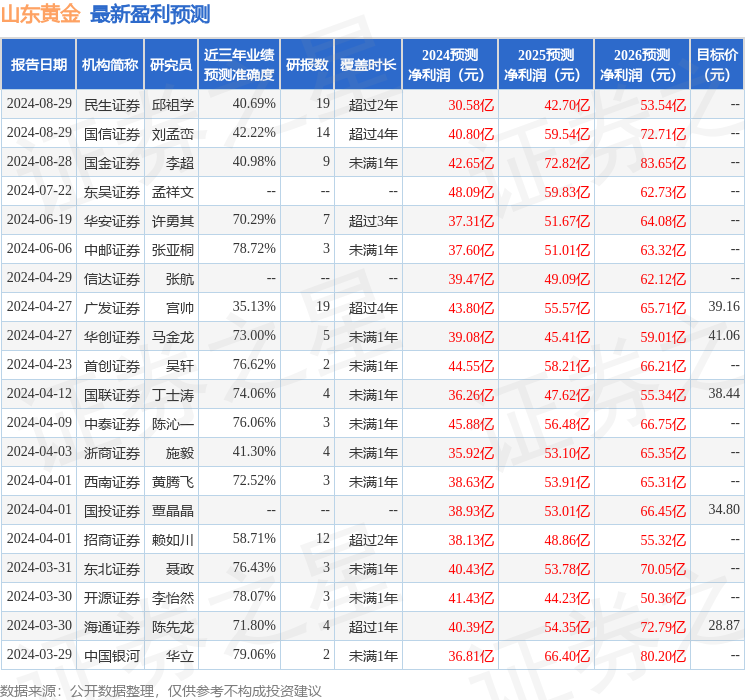
Task: Click the accuracy value 35.13%
Action: [254, 307]
